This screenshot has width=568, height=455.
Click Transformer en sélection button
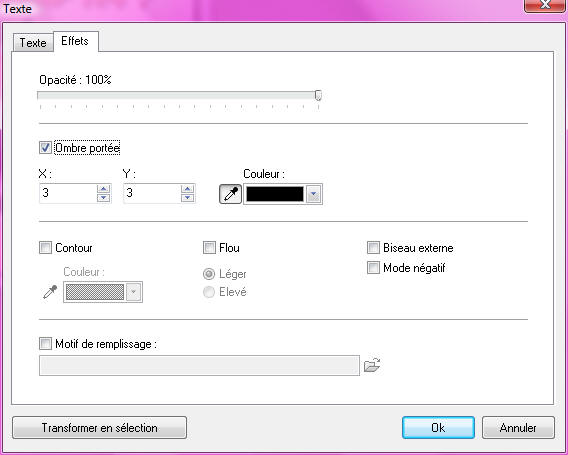(99, 428)
